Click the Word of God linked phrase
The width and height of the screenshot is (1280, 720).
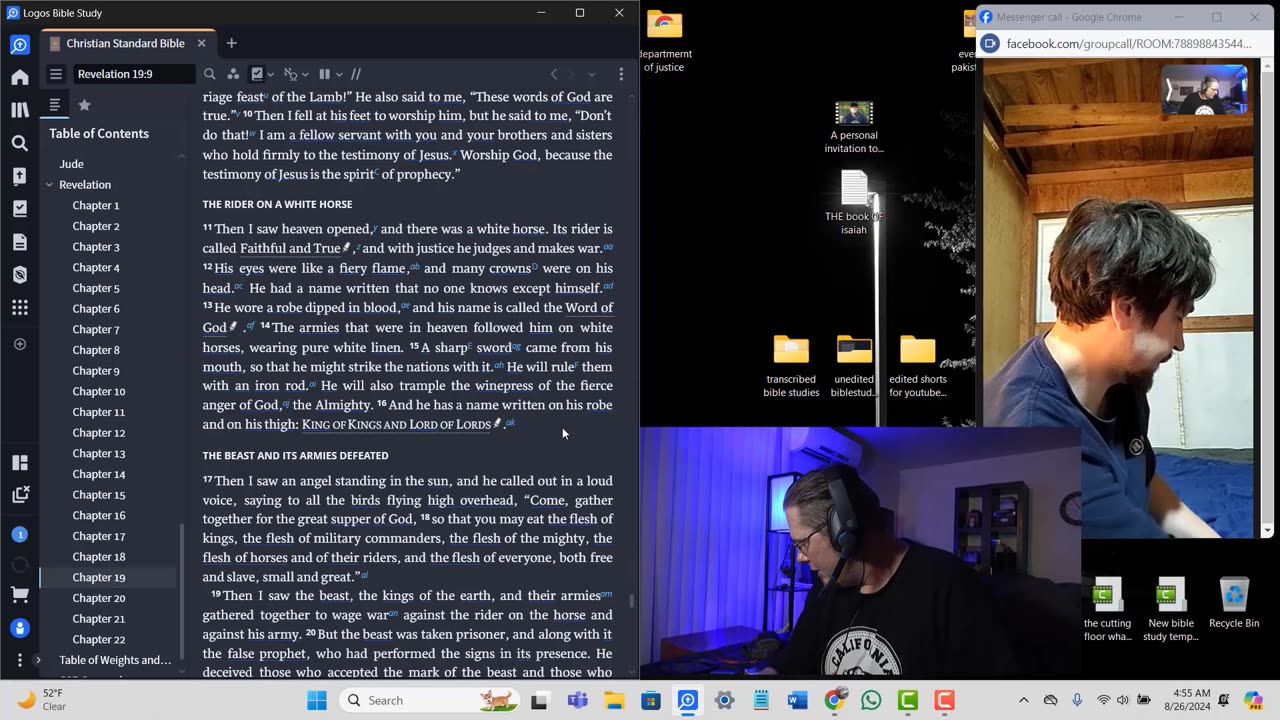589,308
